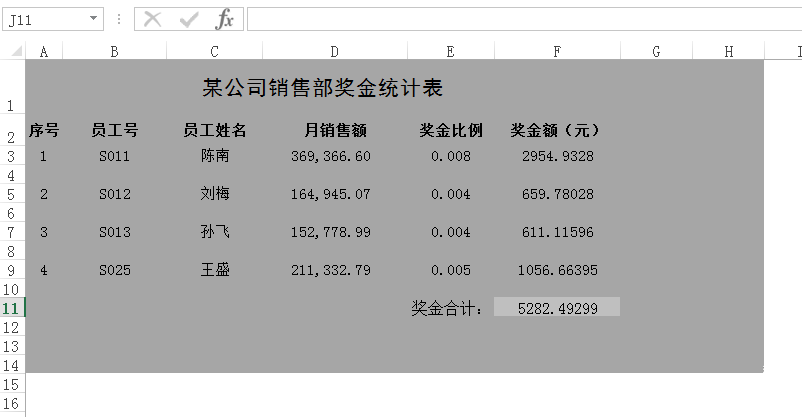Select row 2 header
The height and width of the screenshot is (417, 802).
(x=12, y=131)
